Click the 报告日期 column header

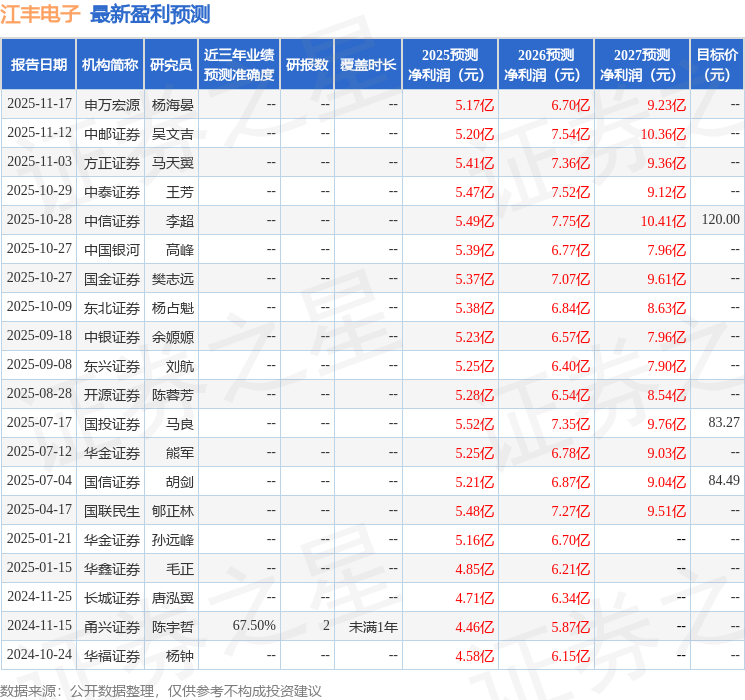click(x=38, y=65)
